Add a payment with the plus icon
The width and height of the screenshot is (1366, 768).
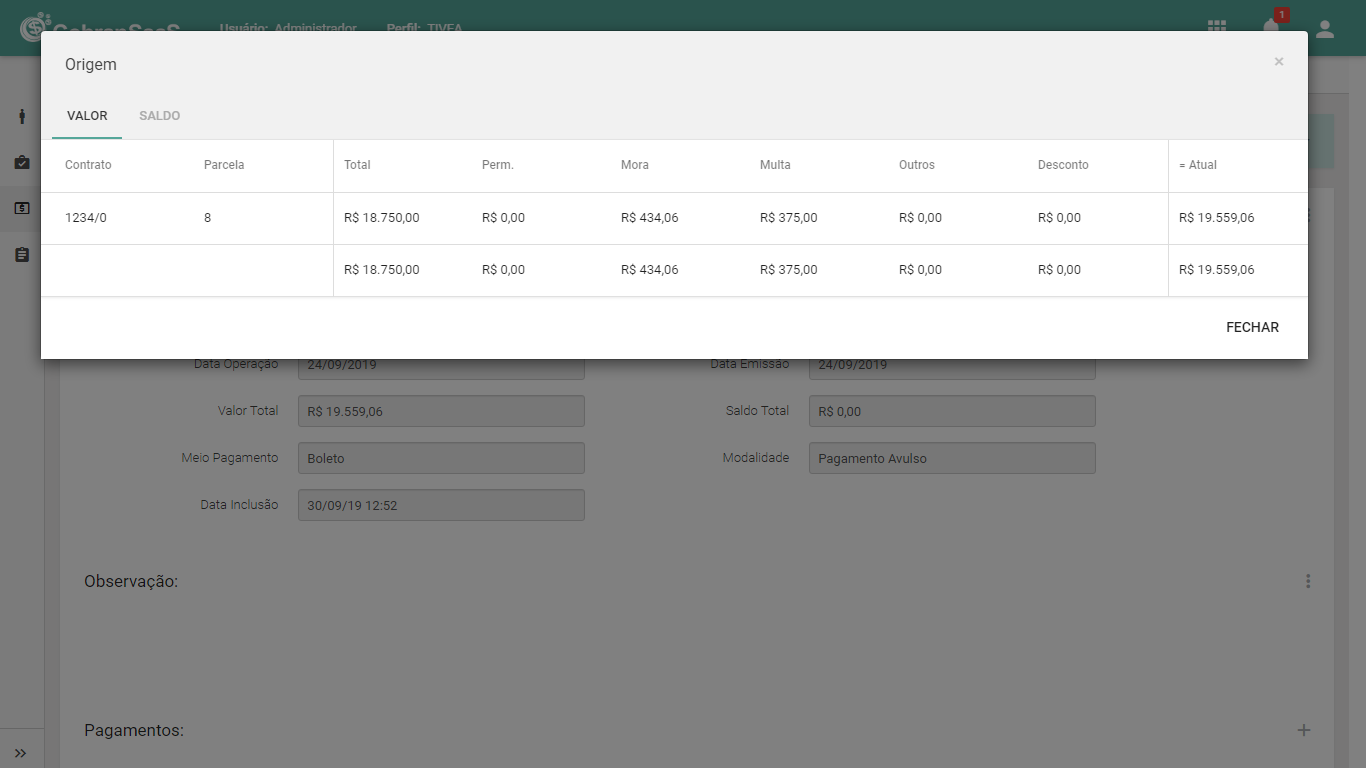pyautogui.click(x=1304, y=730)
